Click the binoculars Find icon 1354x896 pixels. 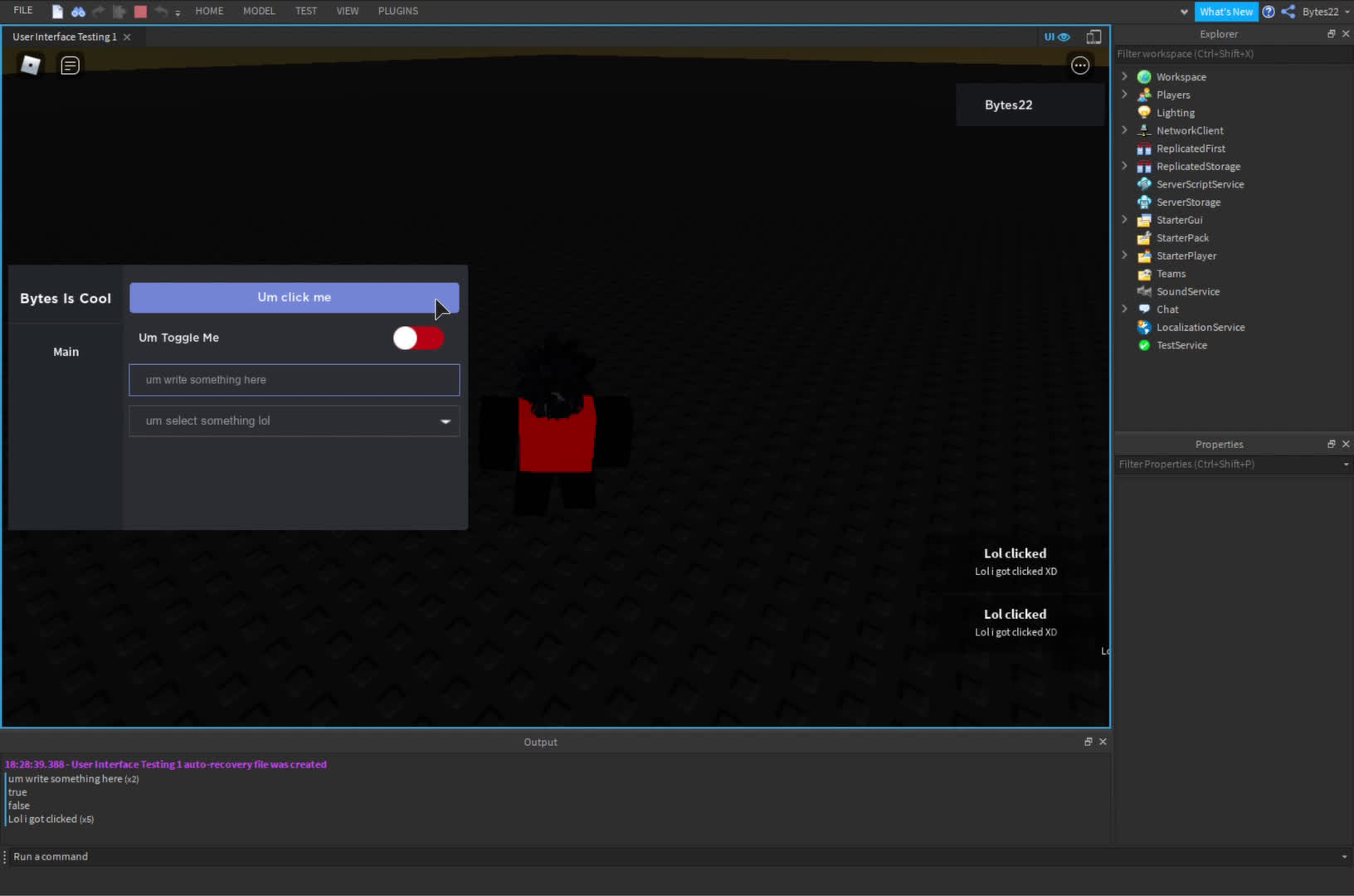tap(78, 12)
